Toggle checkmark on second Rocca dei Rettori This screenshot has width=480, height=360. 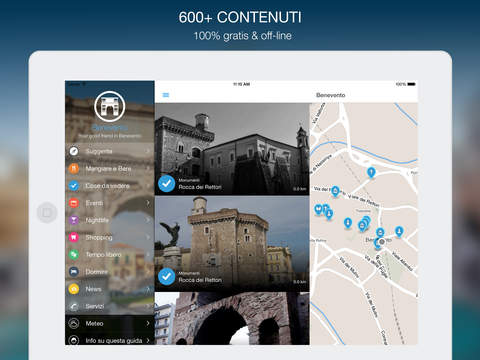tap(167, 276)
